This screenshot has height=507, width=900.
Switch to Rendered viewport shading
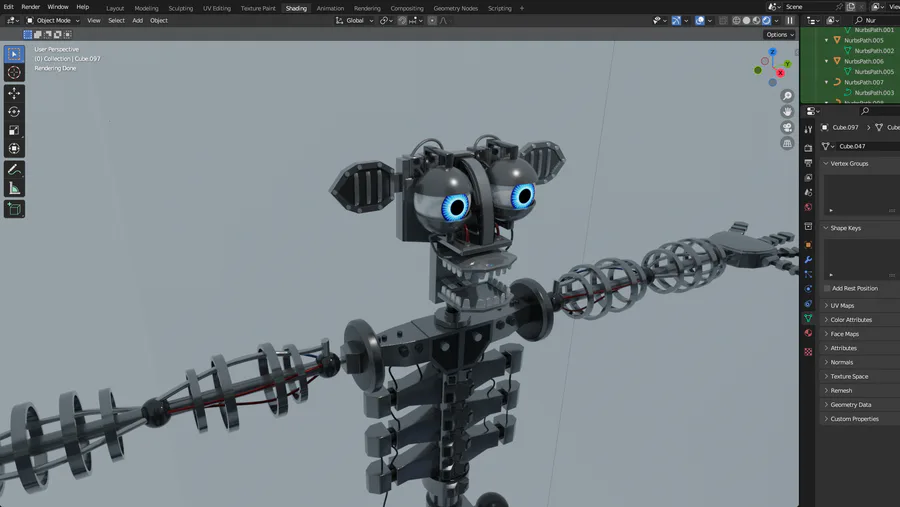point(766,21)
